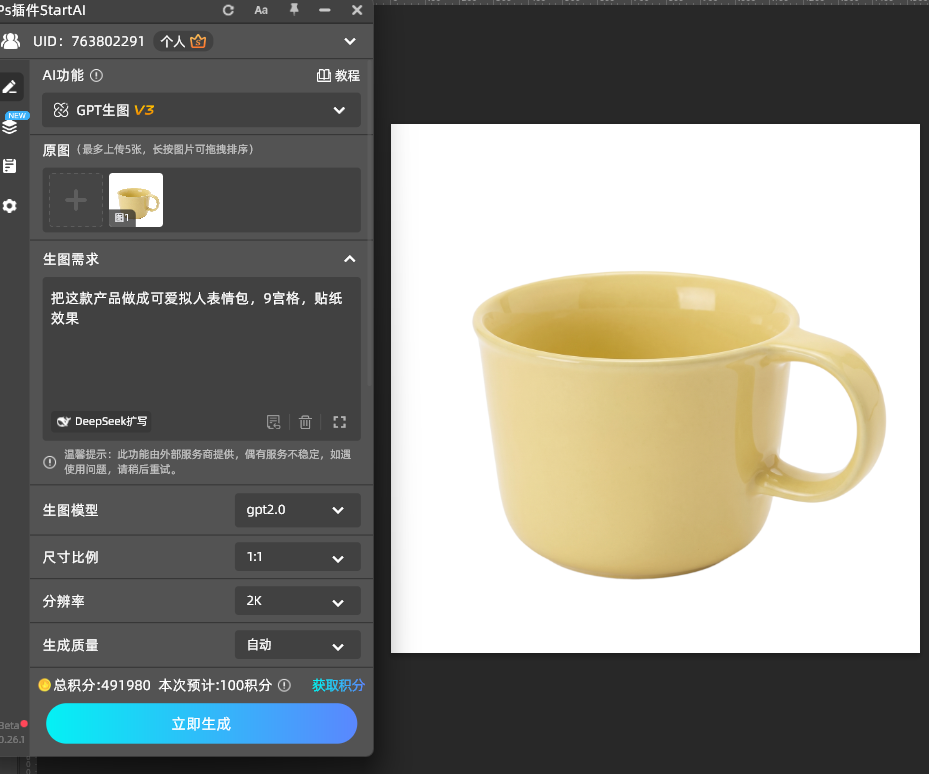Open the Aa font size setting

261,10
